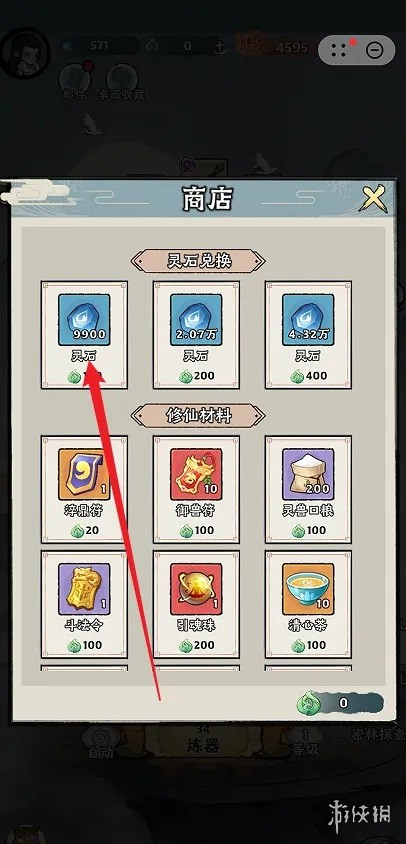406x844 pixels.
Task: Choose the 灵兽口粮 food sack item
Action: click(x=308, y=489)
